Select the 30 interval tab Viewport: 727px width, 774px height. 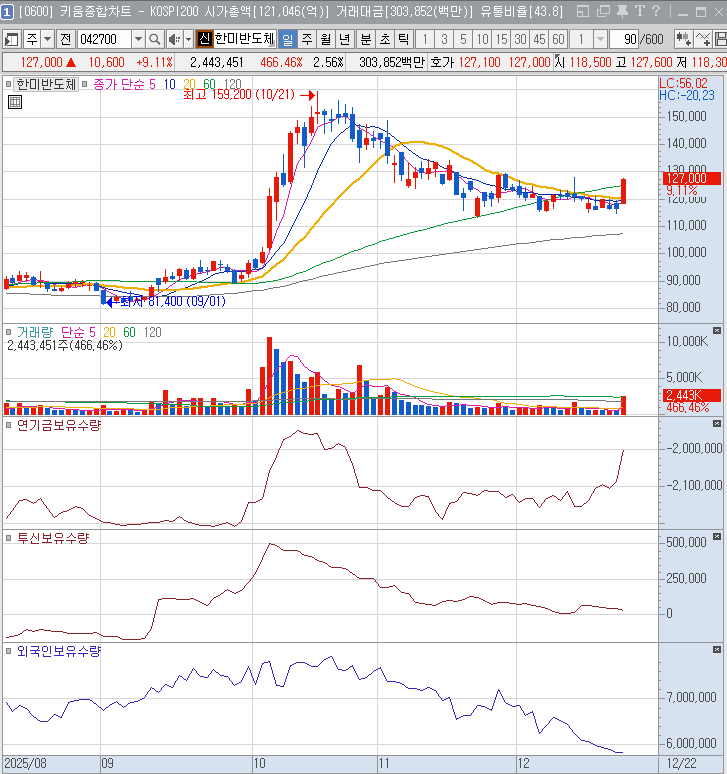pyautogui.click(x=520, y=39)
